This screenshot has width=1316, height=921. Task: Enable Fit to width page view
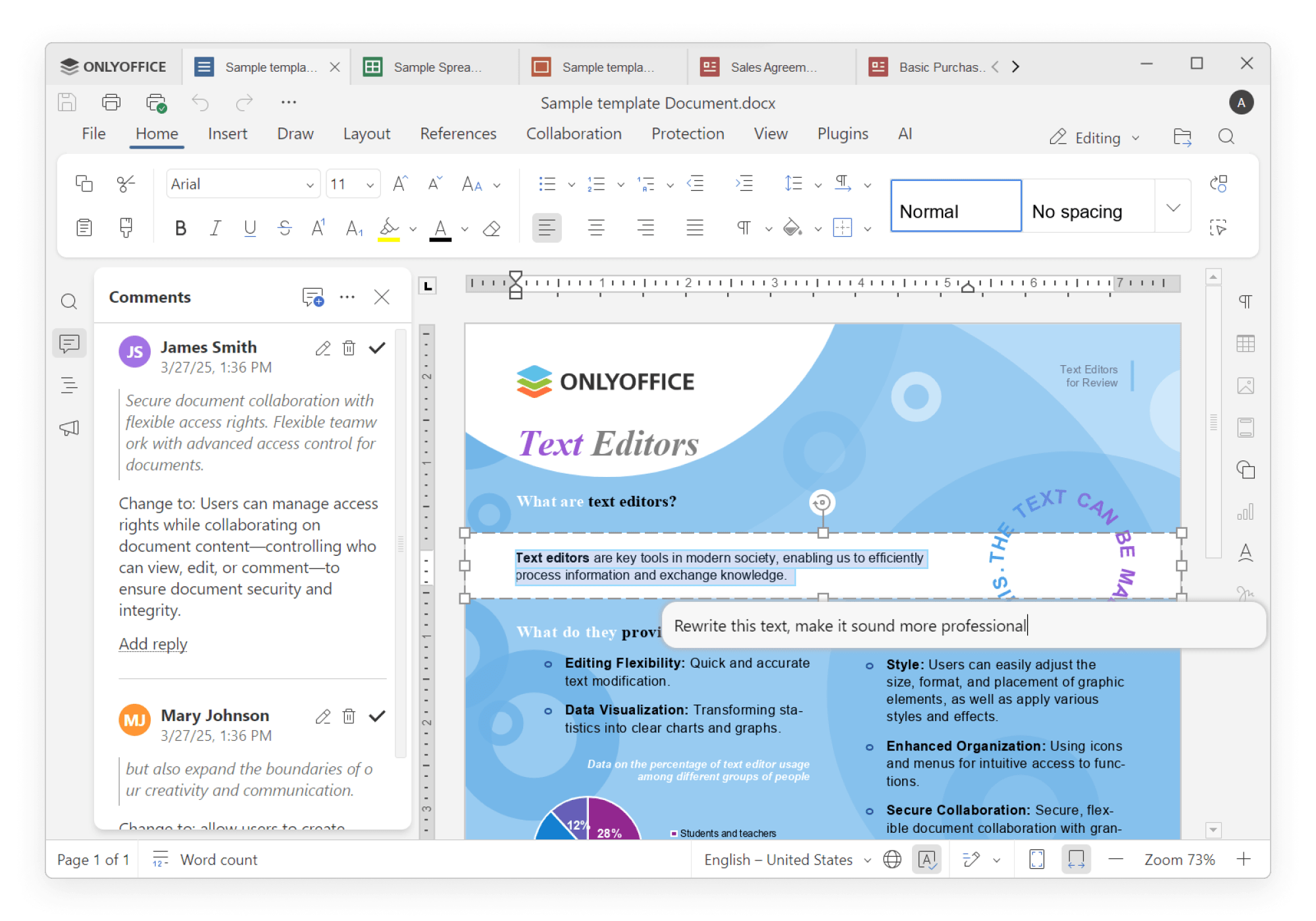[1077, 859]
